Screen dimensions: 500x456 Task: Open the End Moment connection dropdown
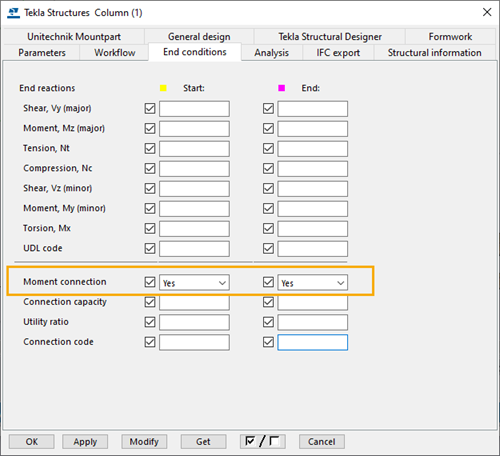[x=313, y=283]
